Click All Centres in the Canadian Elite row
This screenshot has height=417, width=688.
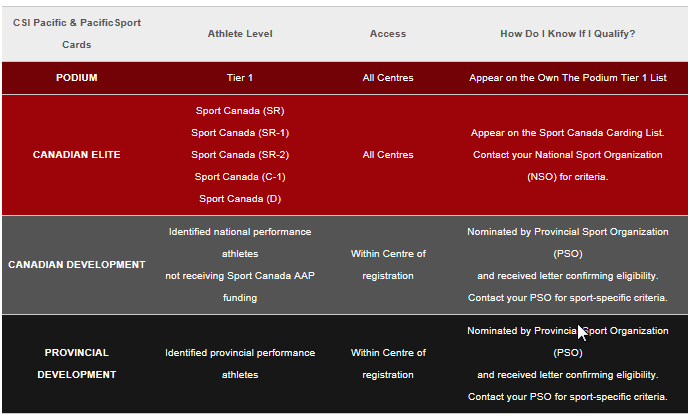pyautogui.click(x=388, y=155)
